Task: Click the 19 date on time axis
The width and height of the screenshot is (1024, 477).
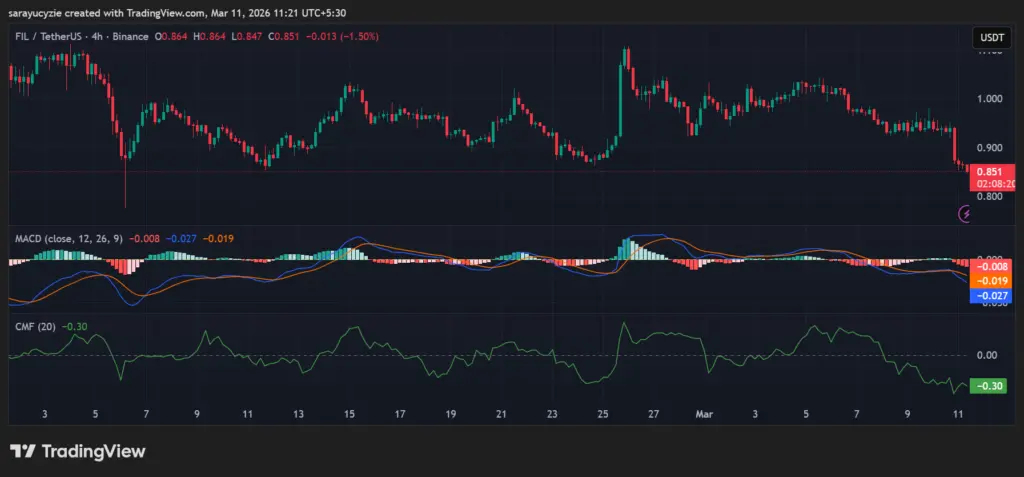Action: point(451,414)
